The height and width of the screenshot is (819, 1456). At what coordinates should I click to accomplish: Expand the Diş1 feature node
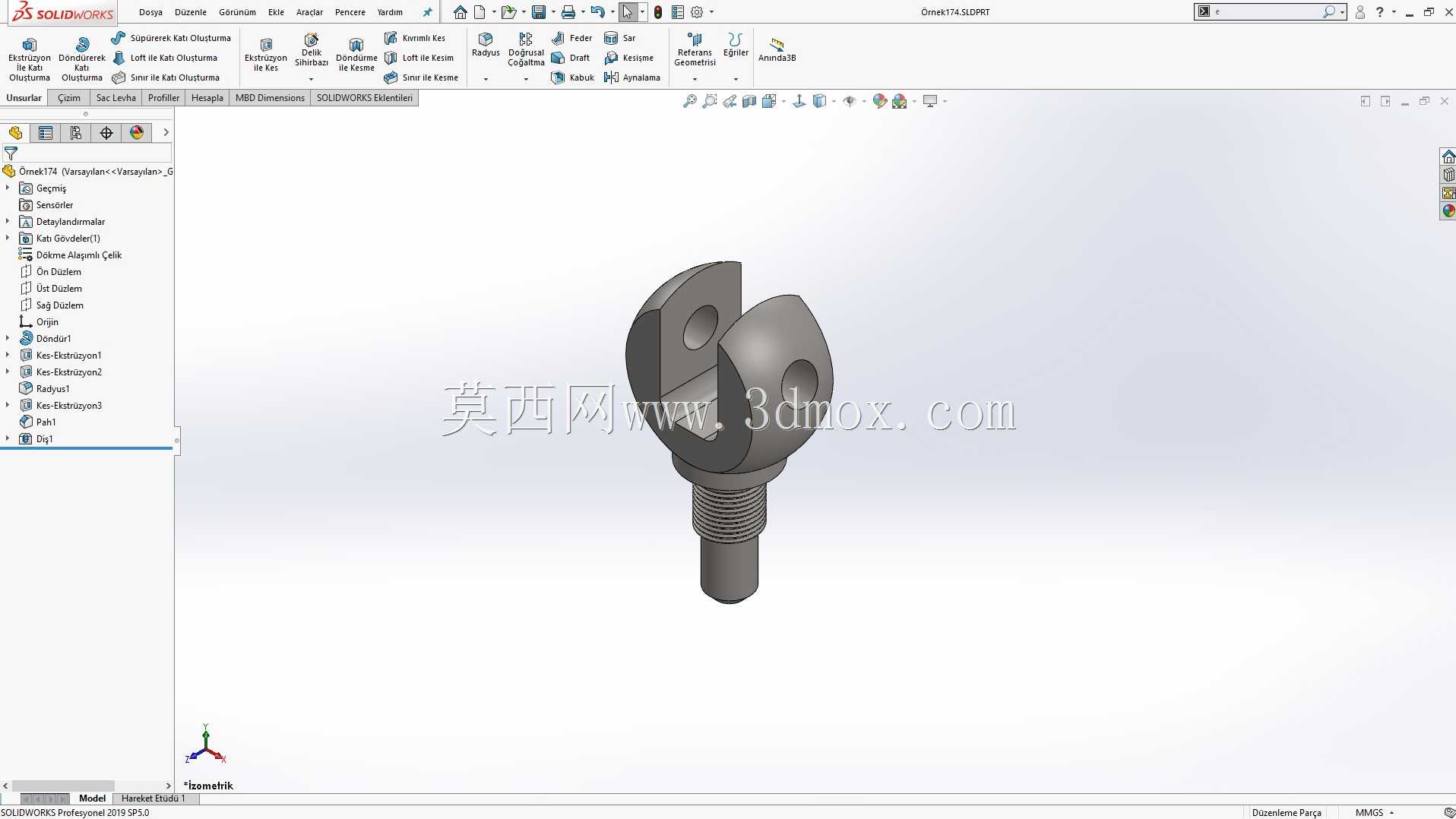(x=8, y=438)
